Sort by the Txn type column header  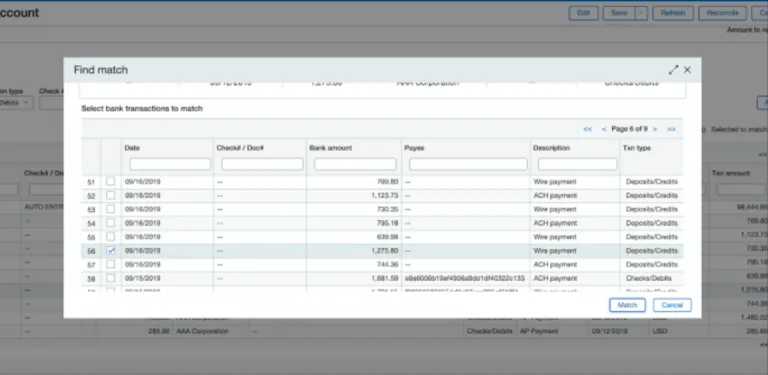637,148
